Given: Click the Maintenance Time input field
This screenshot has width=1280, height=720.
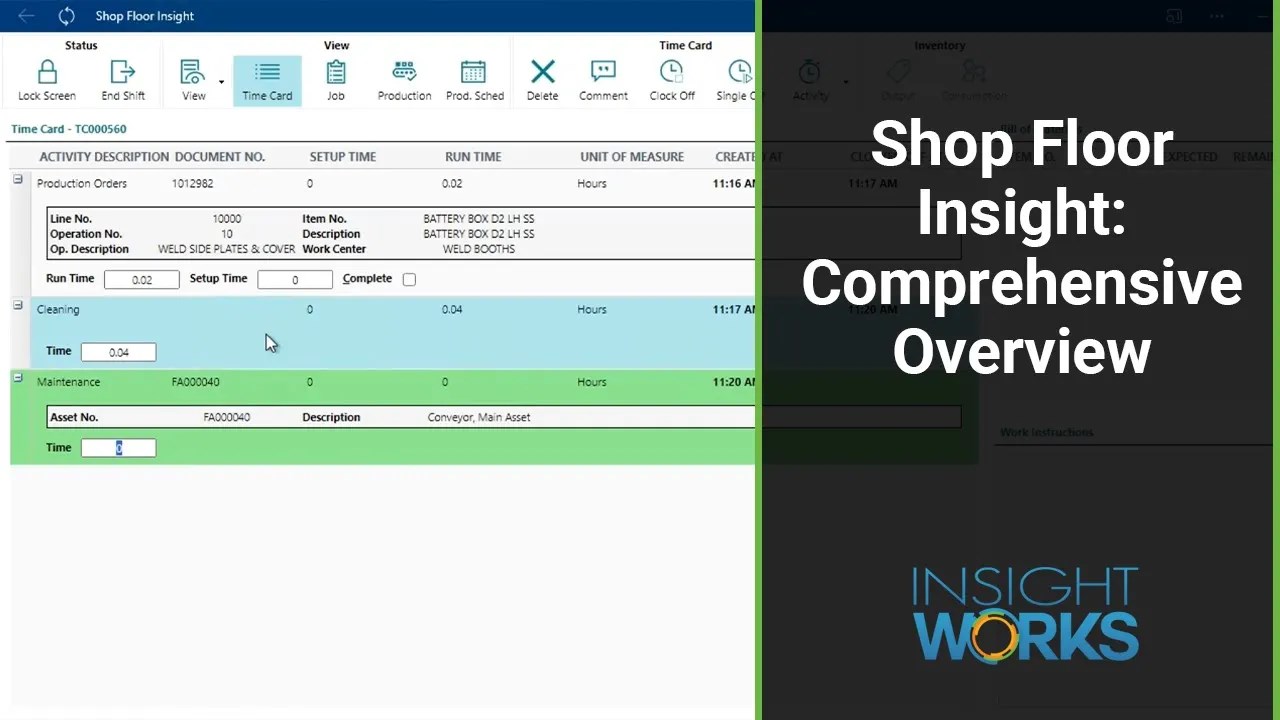Looking at the screenshot, I should pyautogui.click(x=118, y=448).
